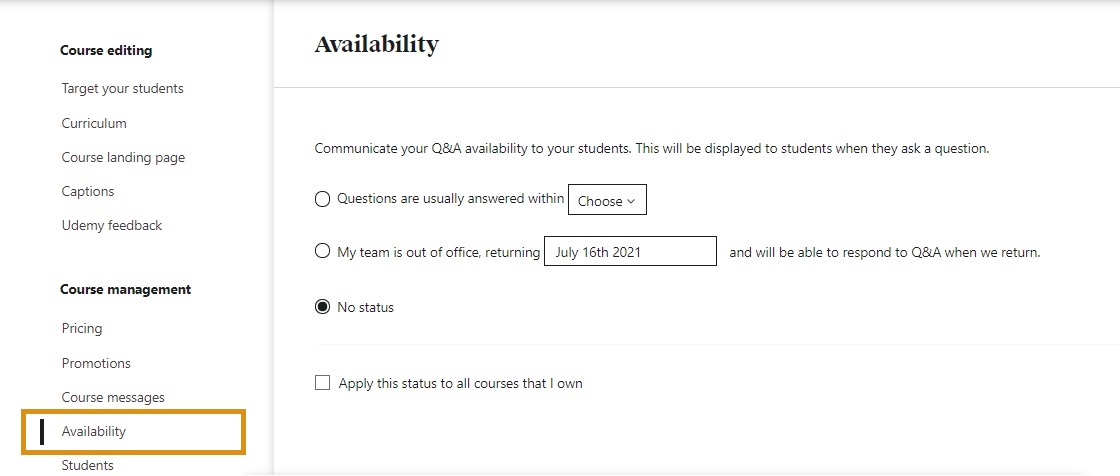Select 'My team is out of office' radio

click(322, 252)
